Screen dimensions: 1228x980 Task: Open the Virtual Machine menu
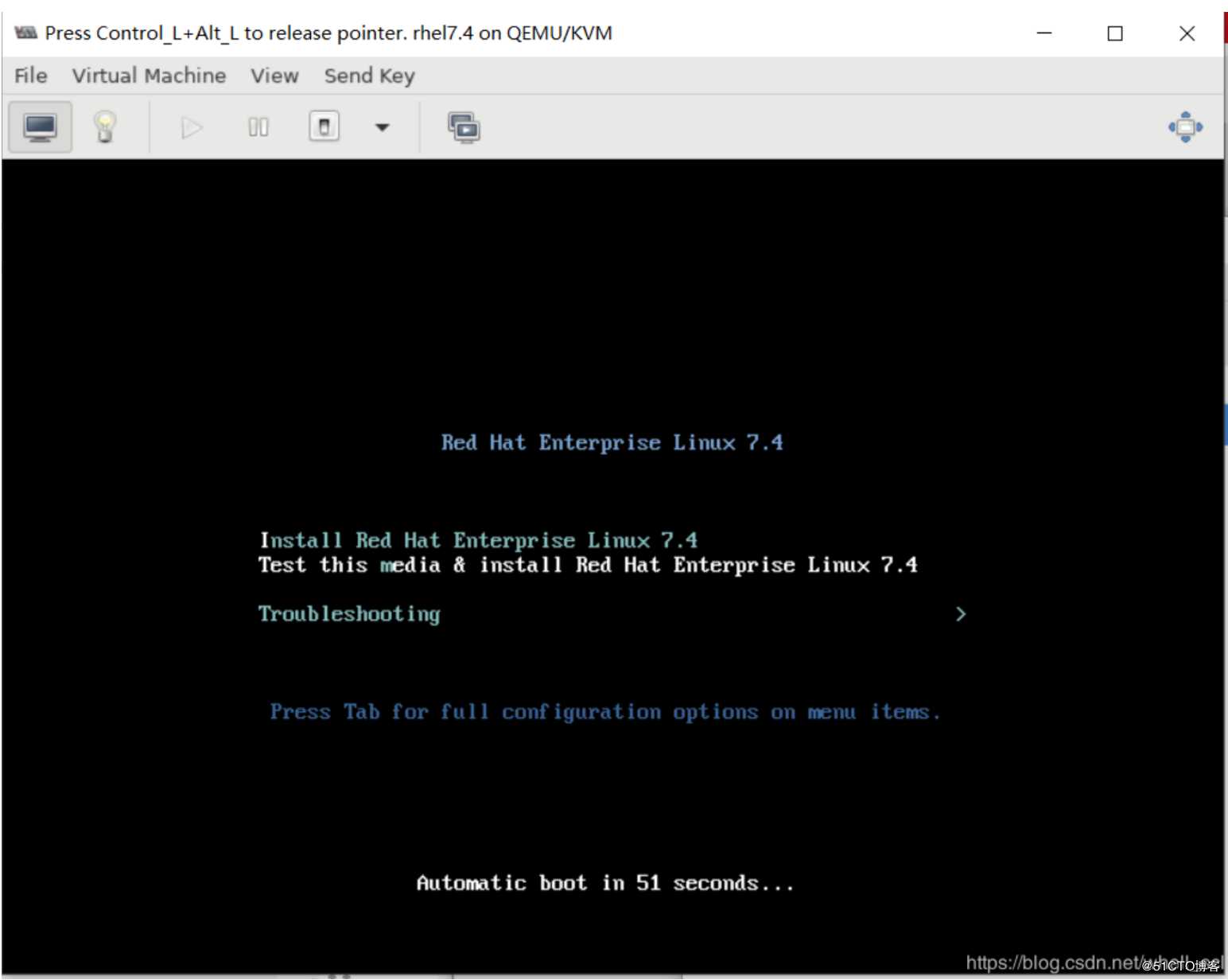(x=150, y=76)
